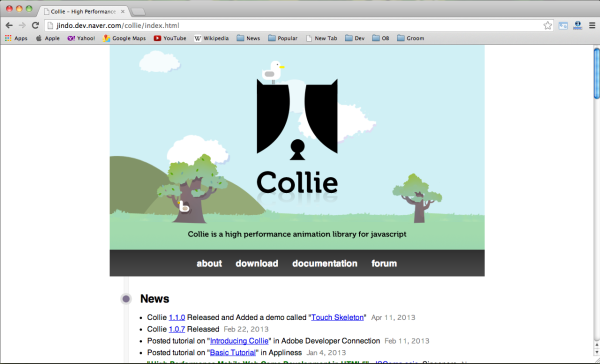Open the forum navigation item
Image resolution: width=600 pixels, height=364 pixels.
point(384,263)
